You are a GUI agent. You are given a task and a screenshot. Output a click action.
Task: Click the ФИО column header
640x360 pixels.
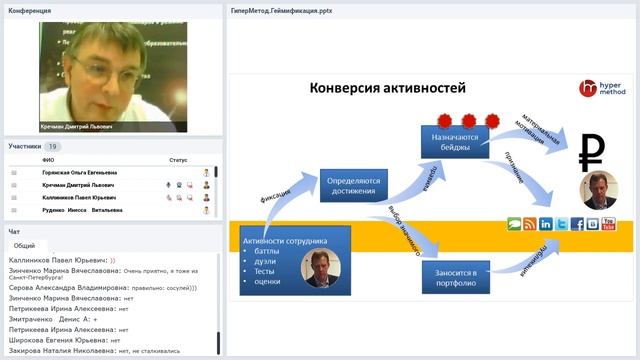[x=48, y=160]
